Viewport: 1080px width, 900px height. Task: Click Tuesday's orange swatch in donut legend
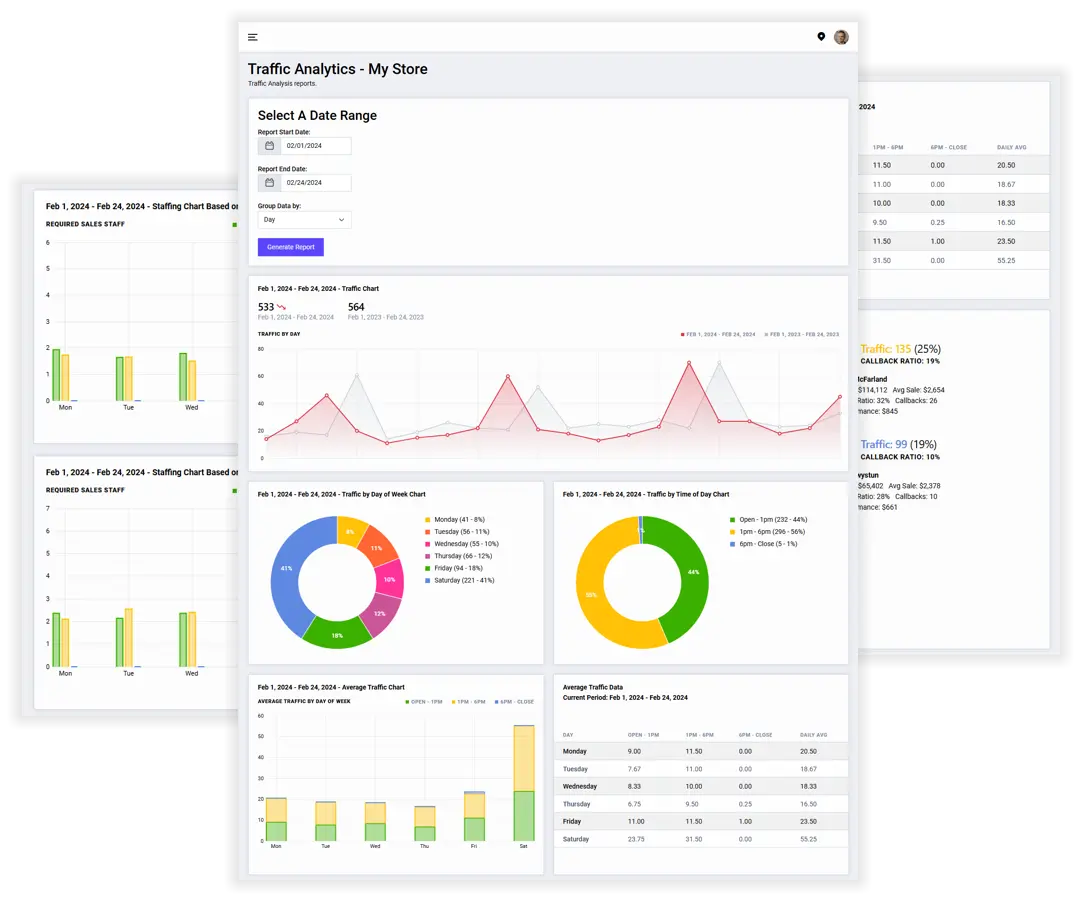tap(428, 532)
